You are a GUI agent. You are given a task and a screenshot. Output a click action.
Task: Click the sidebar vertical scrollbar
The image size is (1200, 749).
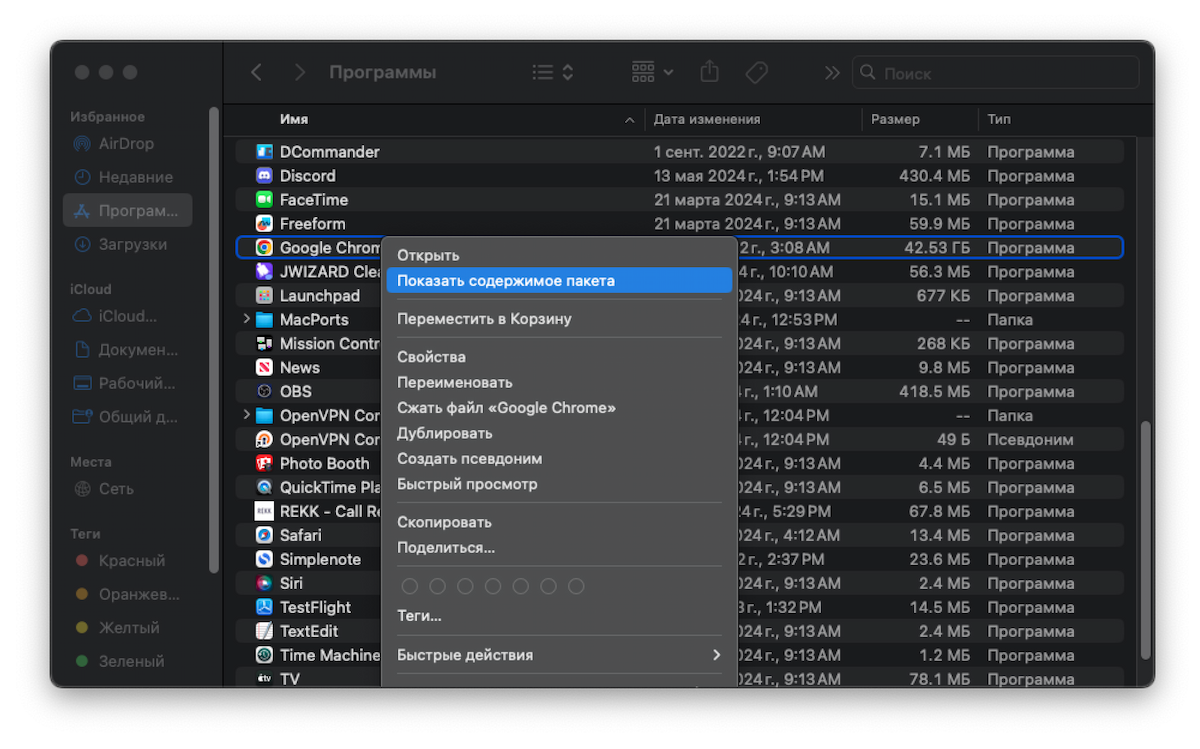pos(213,340)
